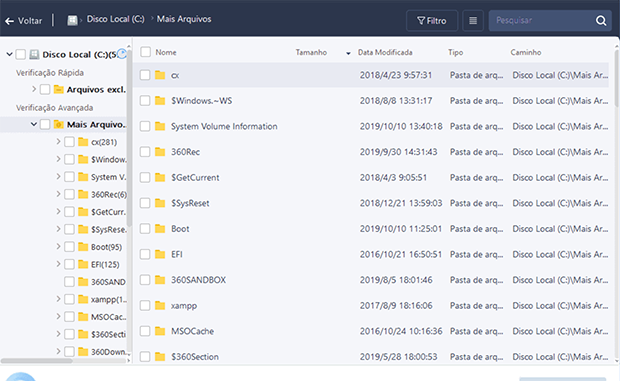Toggle the select-all checkbox beside Nome

pyautogui.click(x=146, y=52)
